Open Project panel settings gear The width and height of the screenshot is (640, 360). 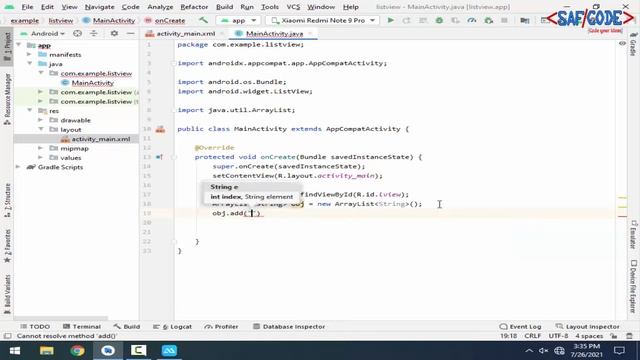coord(114,33)
